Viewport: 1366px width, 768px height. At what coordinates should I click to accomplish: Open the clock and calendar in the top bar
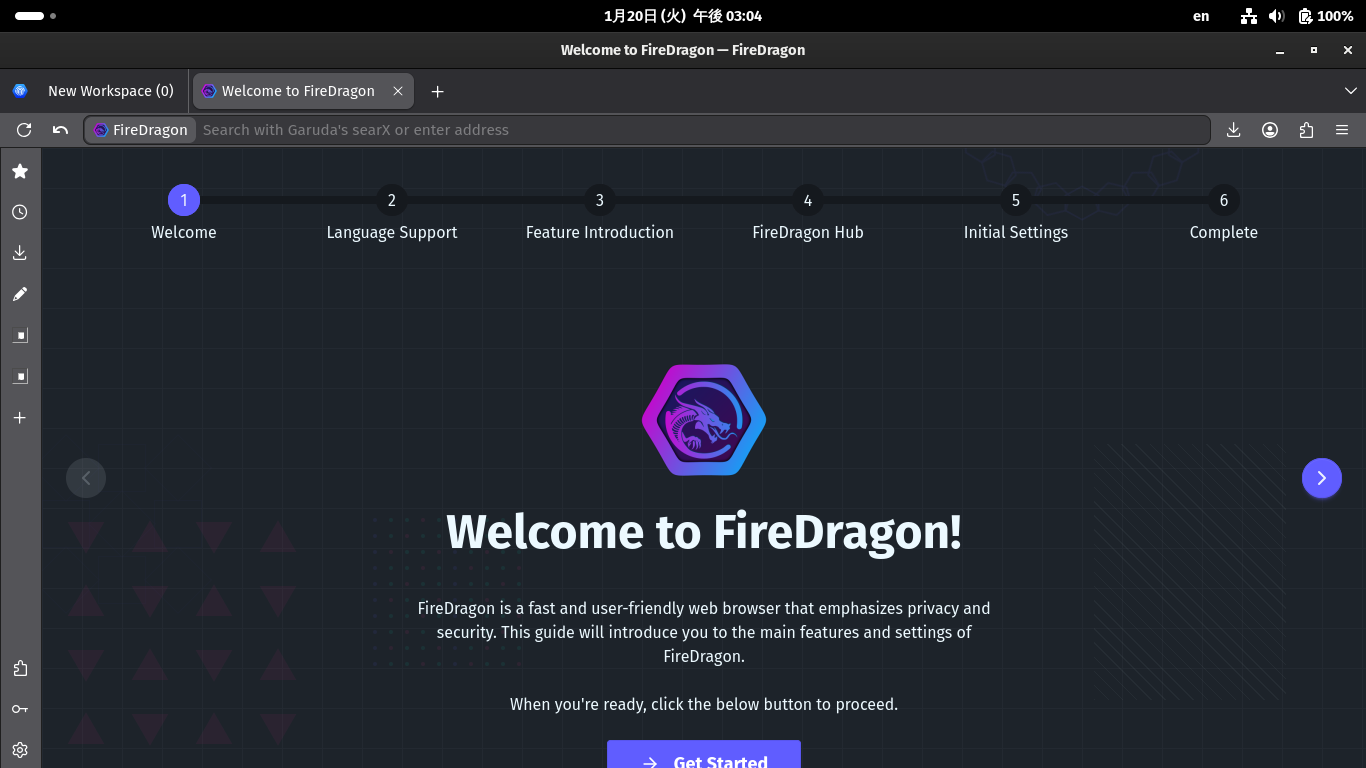click(x=683, y=16)
